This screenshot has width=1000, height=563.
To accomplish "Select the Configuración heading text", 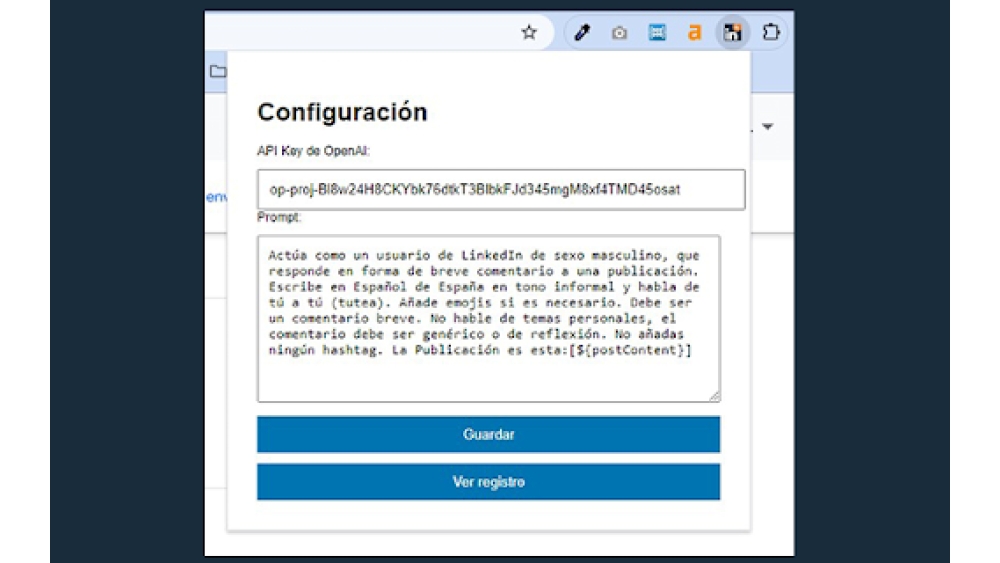I will (342, 112).
